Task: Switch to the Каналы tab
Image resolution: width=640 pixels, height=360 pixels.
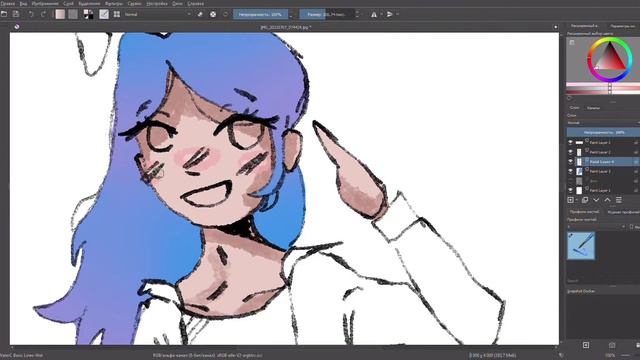Action: pos(593,108)
